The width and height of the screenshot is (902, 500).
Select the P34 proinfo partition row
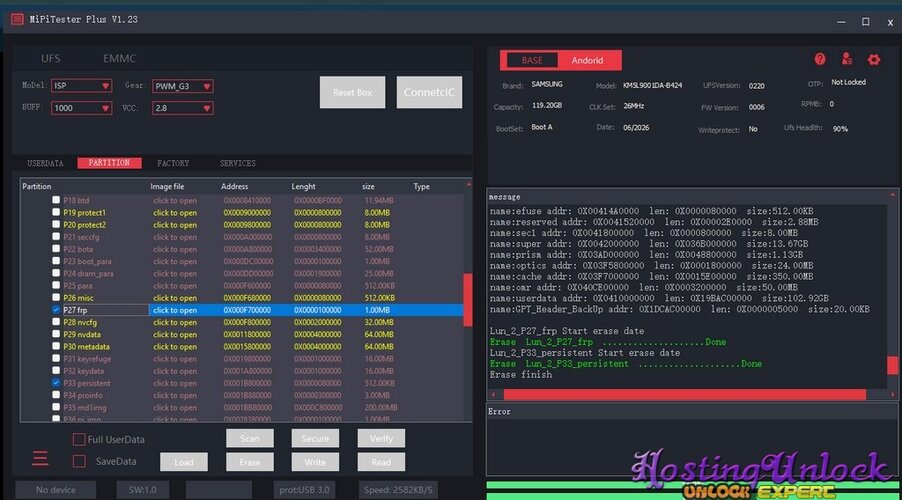(x=242, y=395)
